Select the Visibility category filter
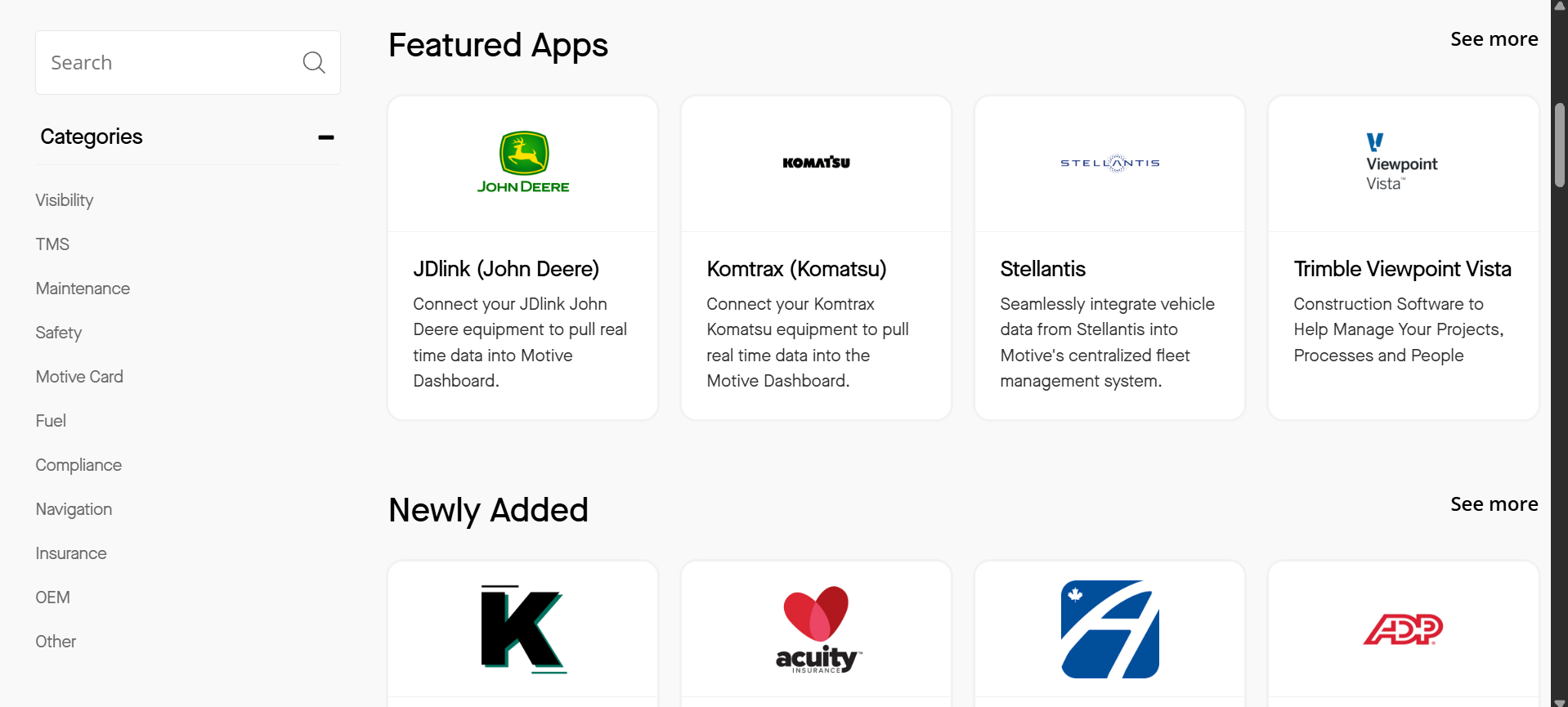Viewport: 1568px width, 707px height. [x=64, y=200]
